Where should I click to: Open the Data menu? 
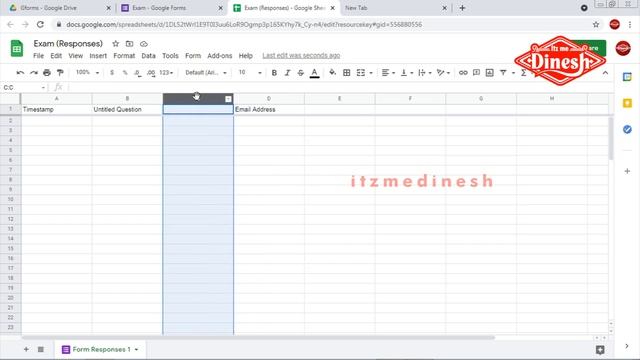(148, 56)
